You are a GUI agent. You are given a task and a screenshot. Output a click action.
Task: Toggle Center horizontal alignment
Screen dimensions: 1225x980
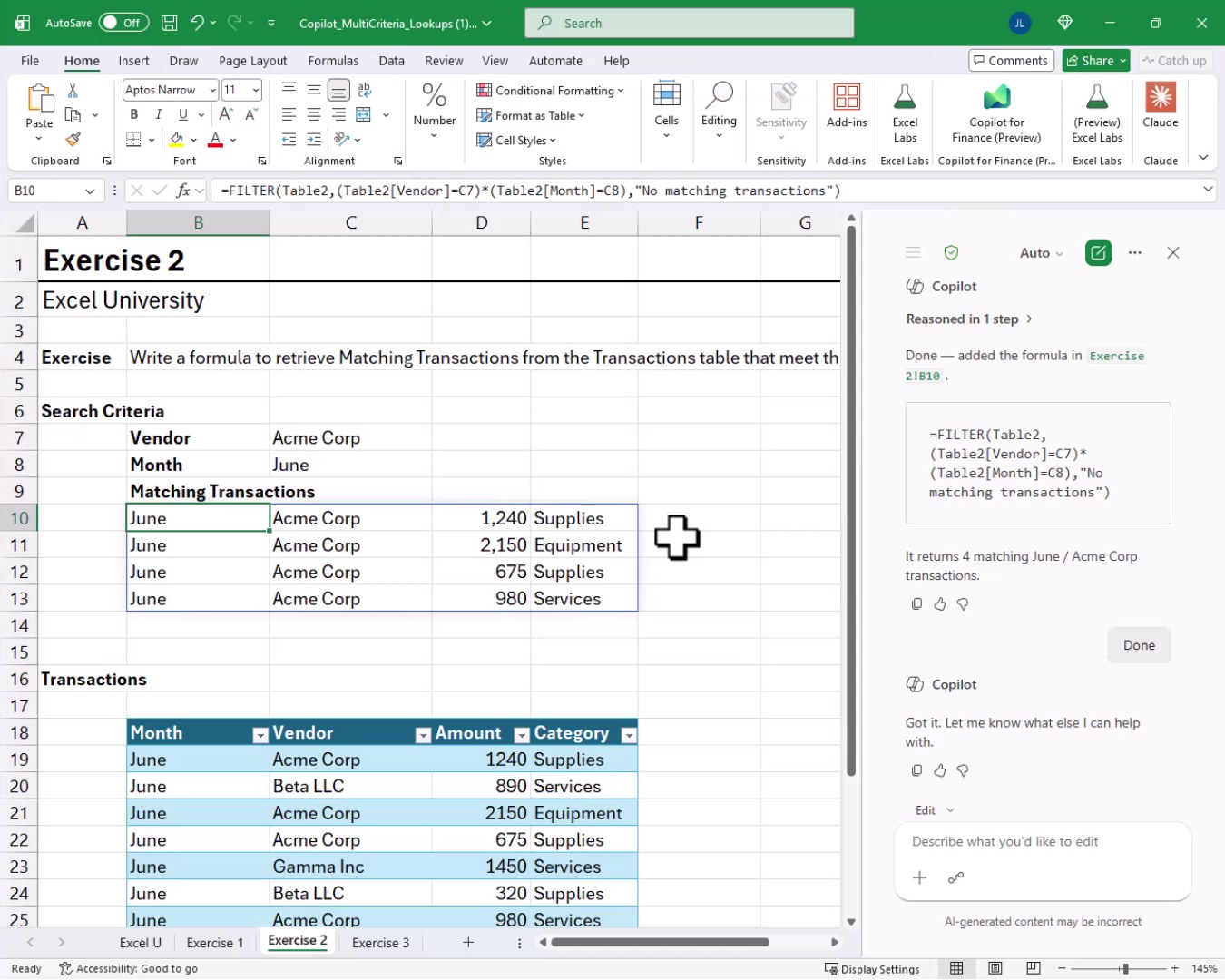[314, 114]
